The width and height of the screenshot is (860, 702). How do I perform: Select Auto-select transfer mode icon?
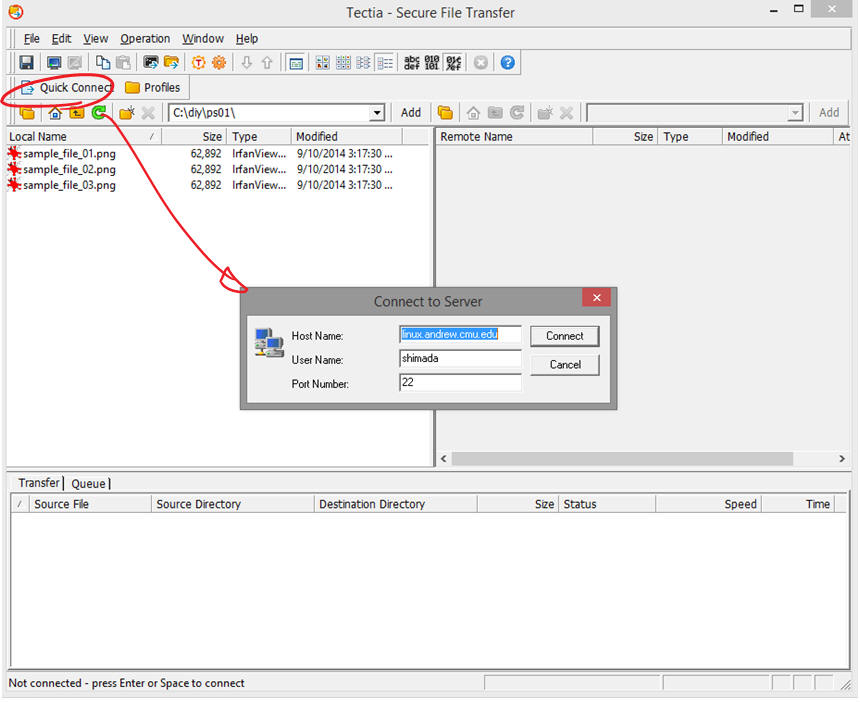pos(453,63)
